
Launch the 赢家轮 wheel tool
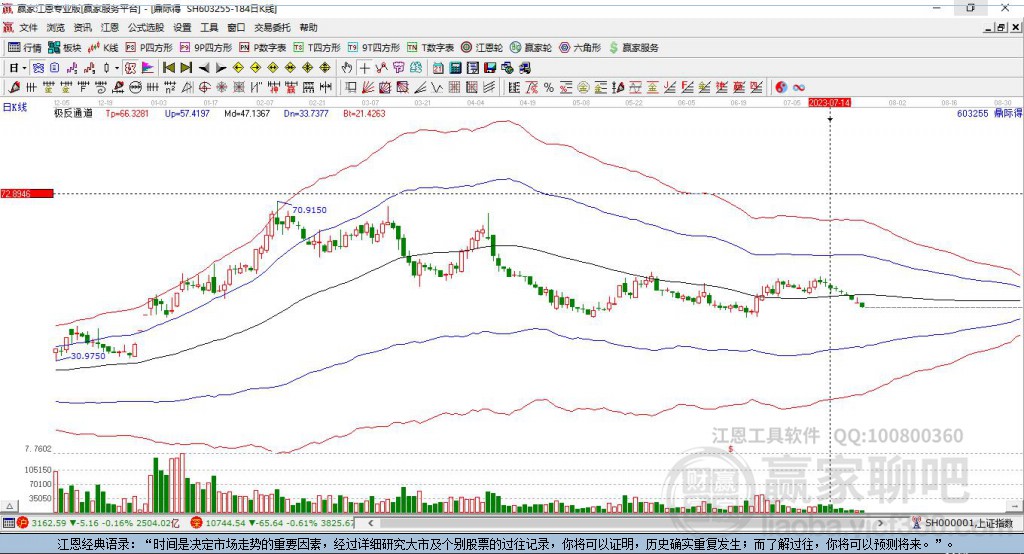pos(531,48)
